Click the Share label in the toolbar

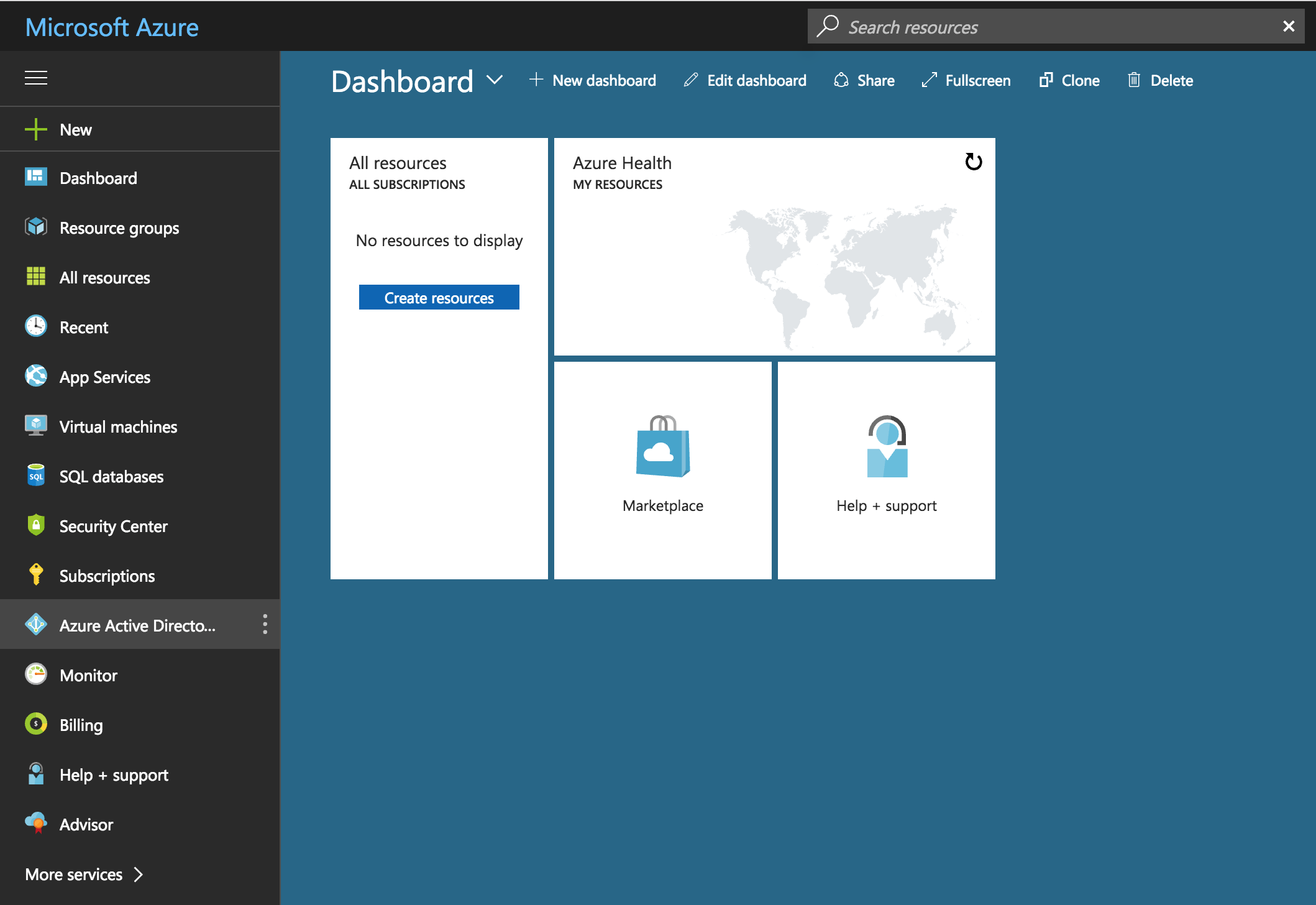pos(876,80)
